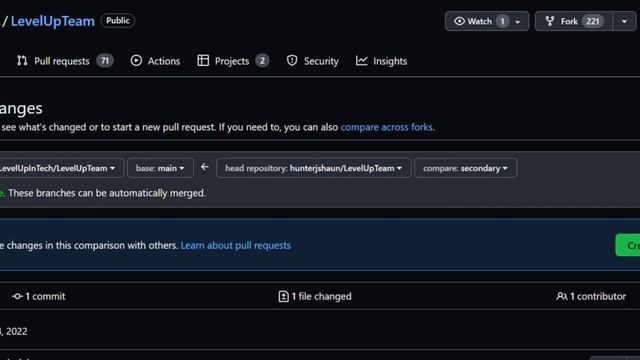640x360 pixels.
Task: Click the Security shield icon
Action: [292, 60]
